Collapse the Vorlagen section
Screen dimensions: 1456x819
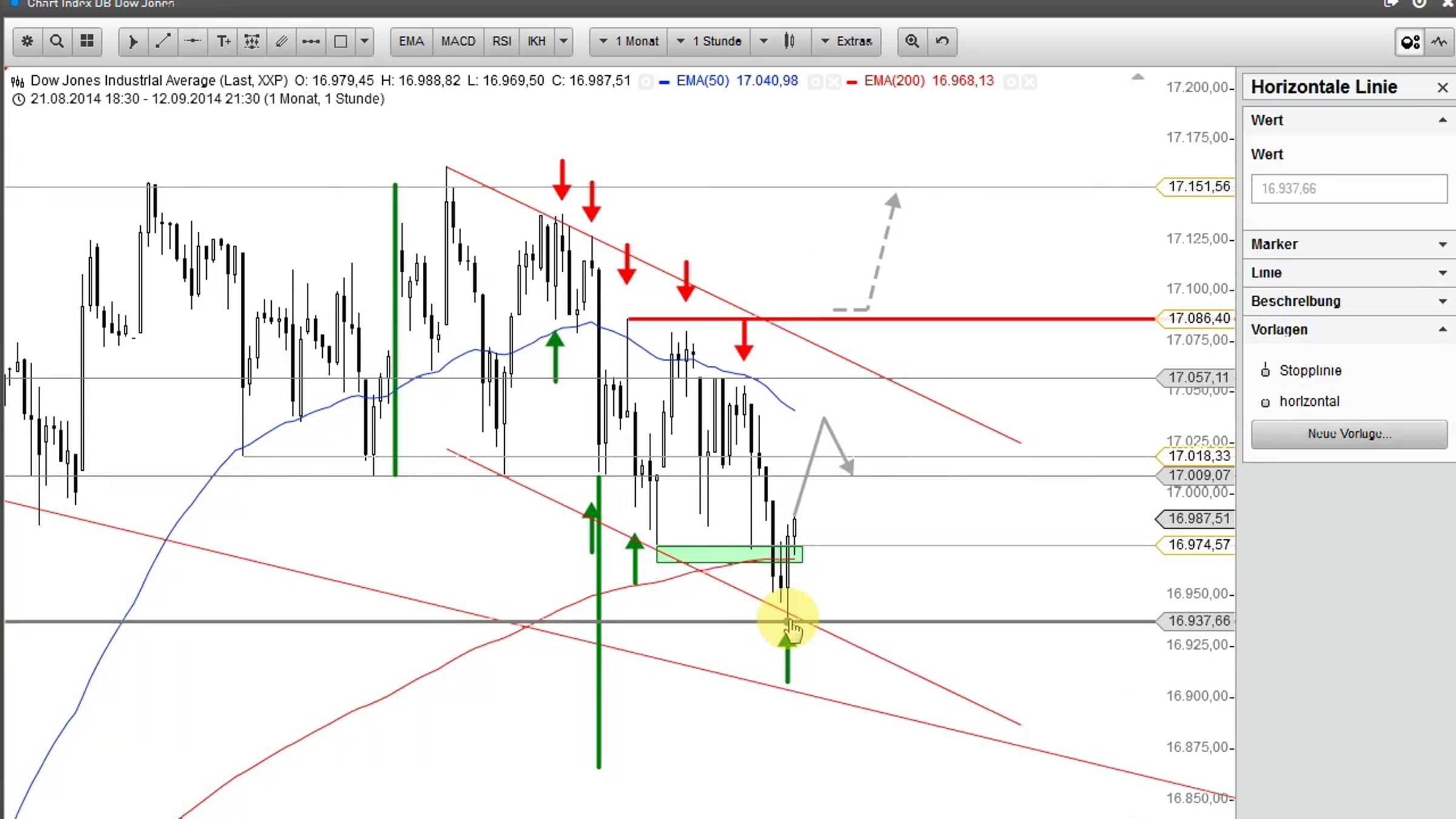pyautogui.click(x=1443, y=329)
